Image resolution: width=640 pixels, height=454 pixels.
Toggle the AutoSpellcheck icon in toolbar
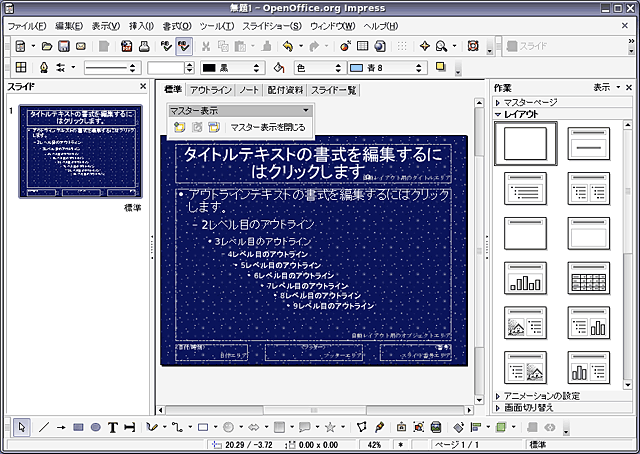(x=184, y=46)
